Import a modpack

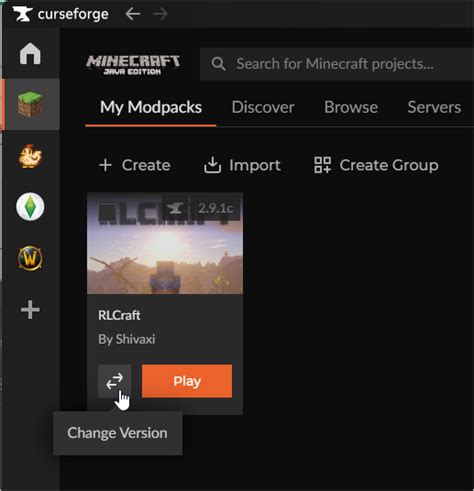[242, 165]
